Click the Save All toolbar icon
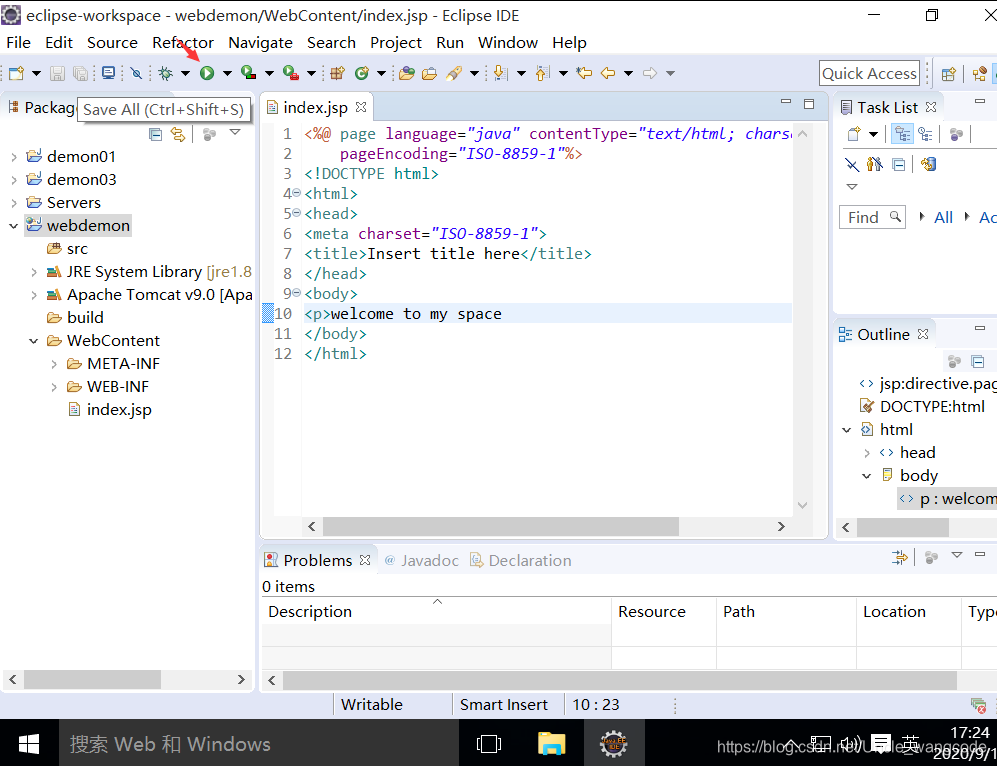Viewport: 997px width, 766px height. click(x=81, y=73)
